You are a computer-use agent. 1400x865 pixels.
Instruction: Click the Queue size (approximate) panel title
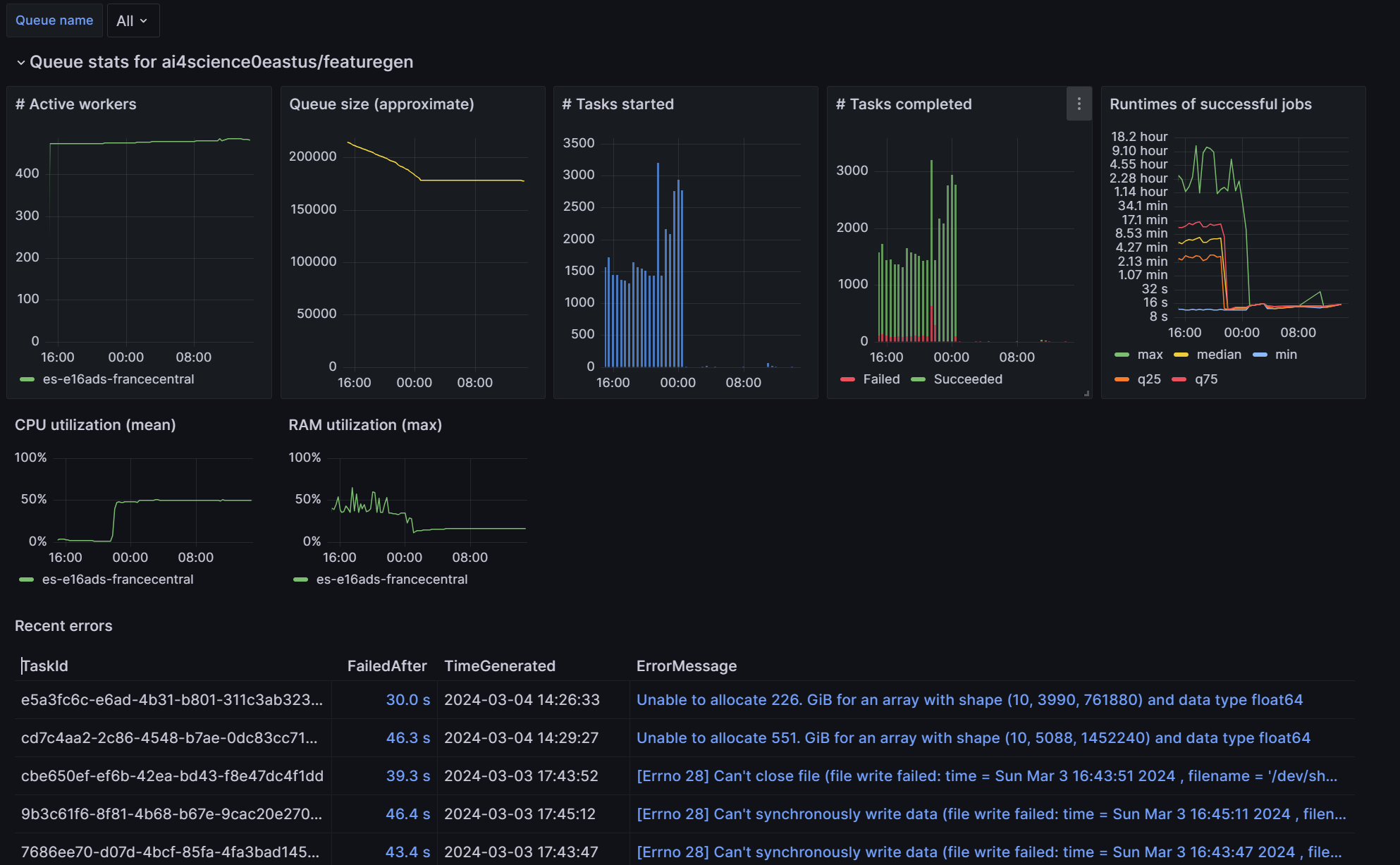click(x=381, y=104)
